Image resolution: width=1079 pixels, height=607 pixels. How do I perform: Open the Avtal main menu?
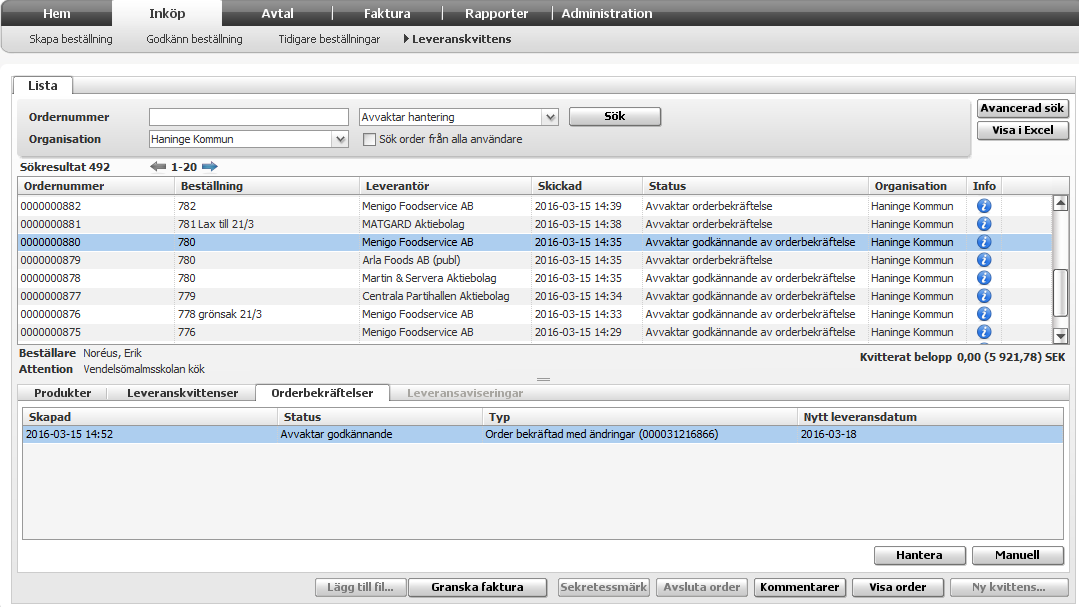coord(277,13)
